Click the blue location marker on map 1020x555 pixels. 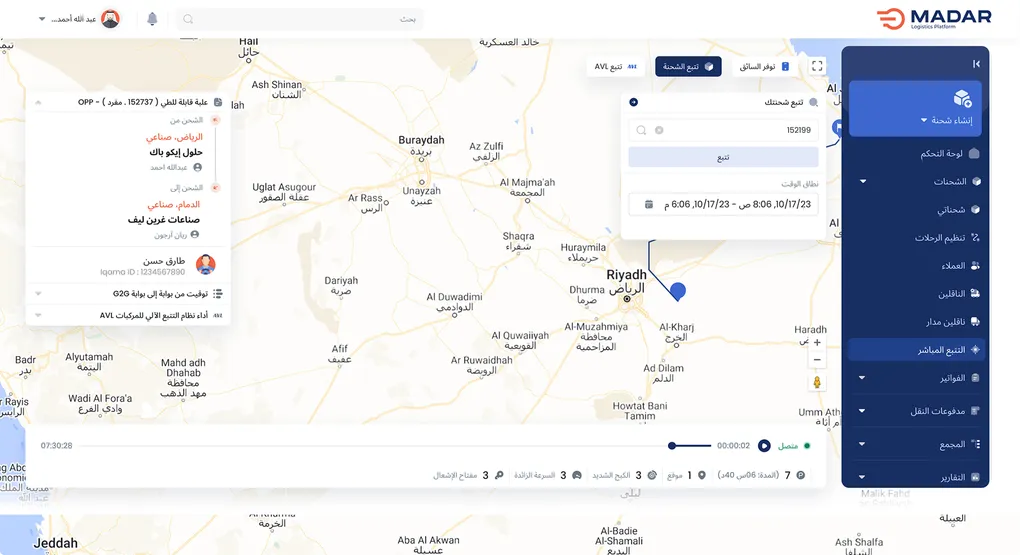click(678, 291)
